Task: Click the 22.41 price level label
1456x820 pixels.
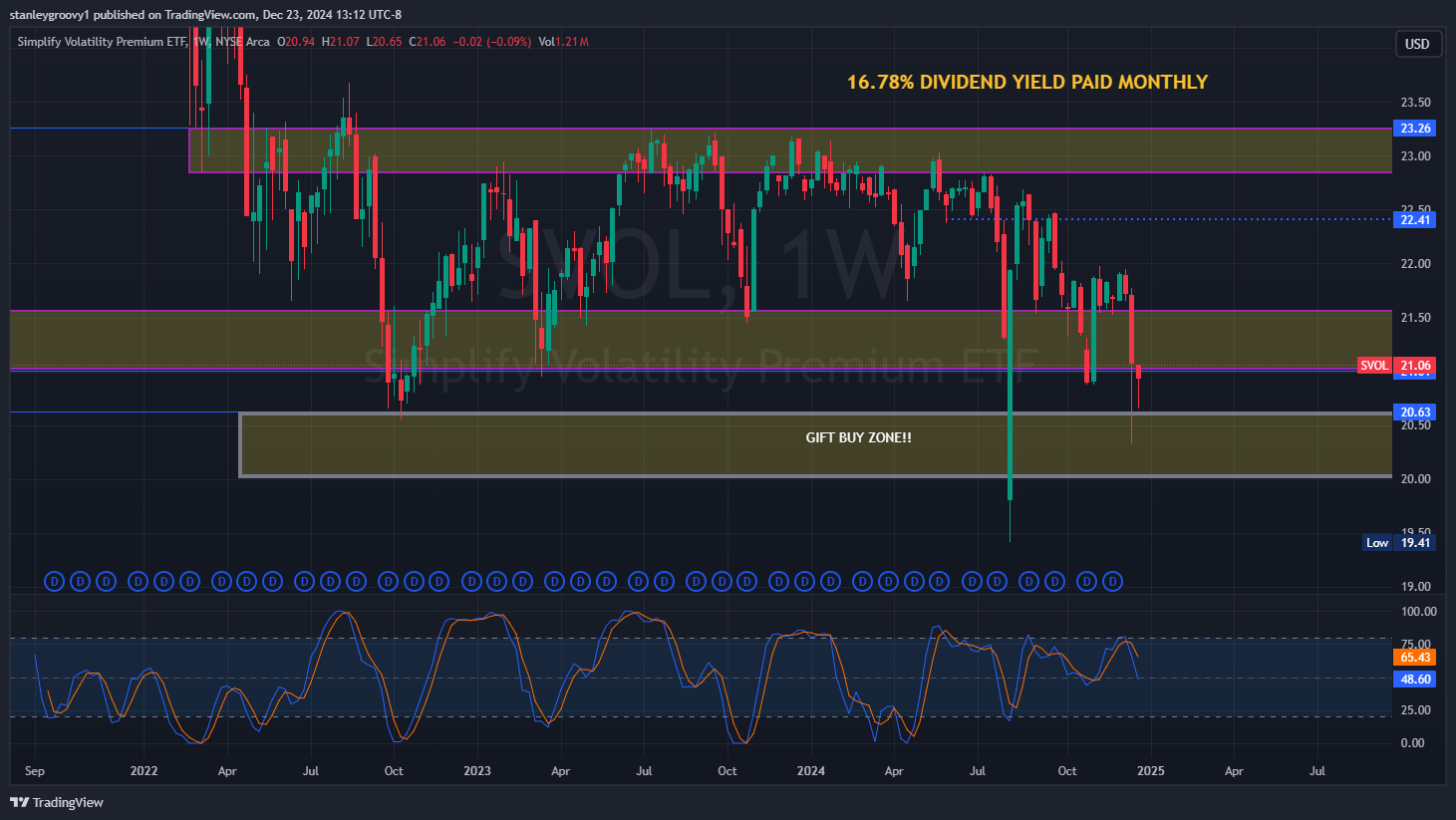Action: pyautogui.click(x=1415, y=219)
